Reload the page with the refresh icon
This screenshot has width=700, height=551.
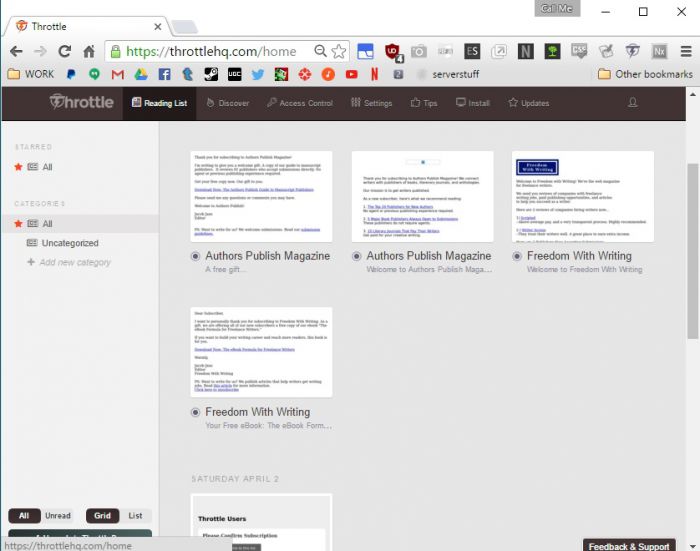[x=65, y=51]
